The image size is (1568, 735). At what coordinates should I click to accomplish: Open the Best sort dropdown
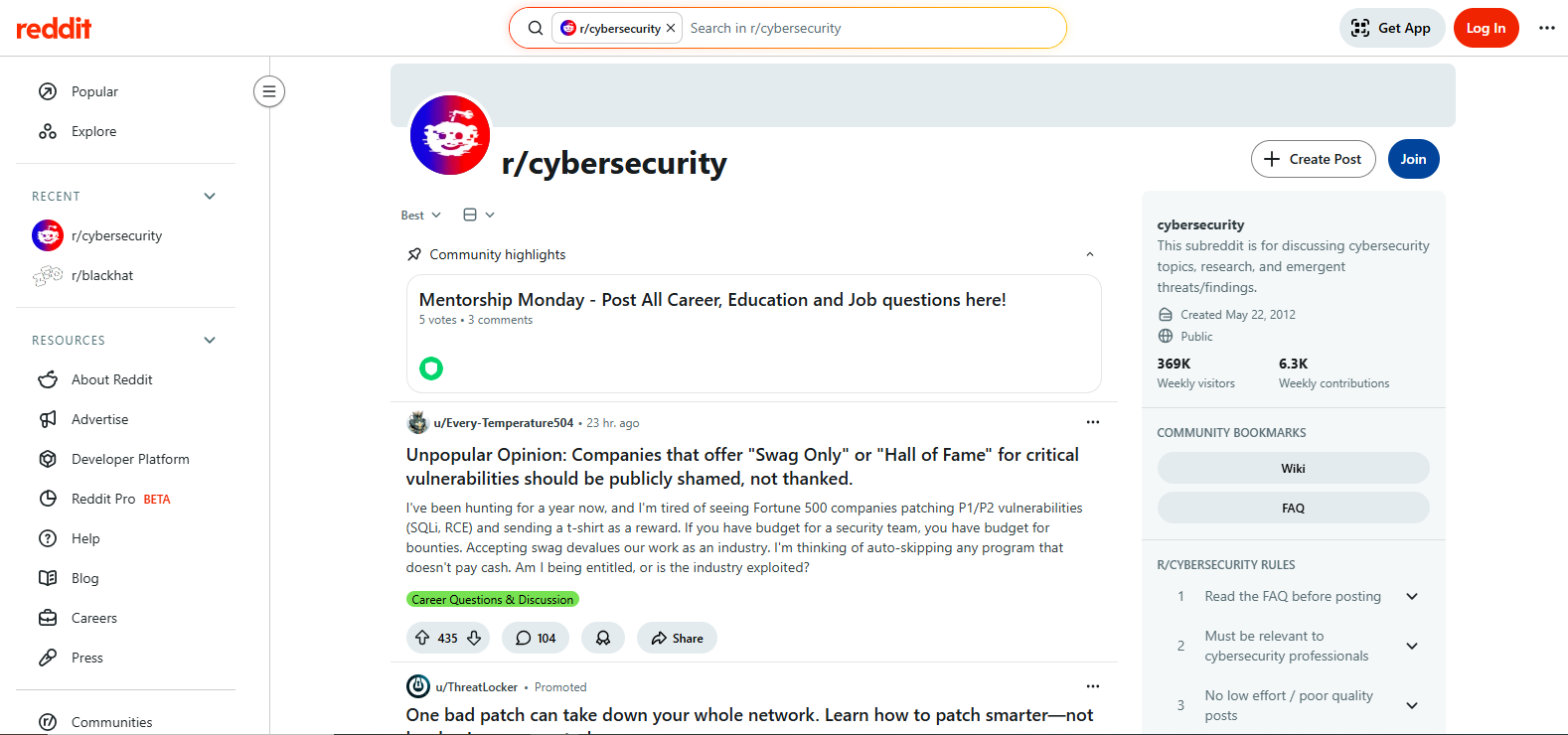[420, 215]
